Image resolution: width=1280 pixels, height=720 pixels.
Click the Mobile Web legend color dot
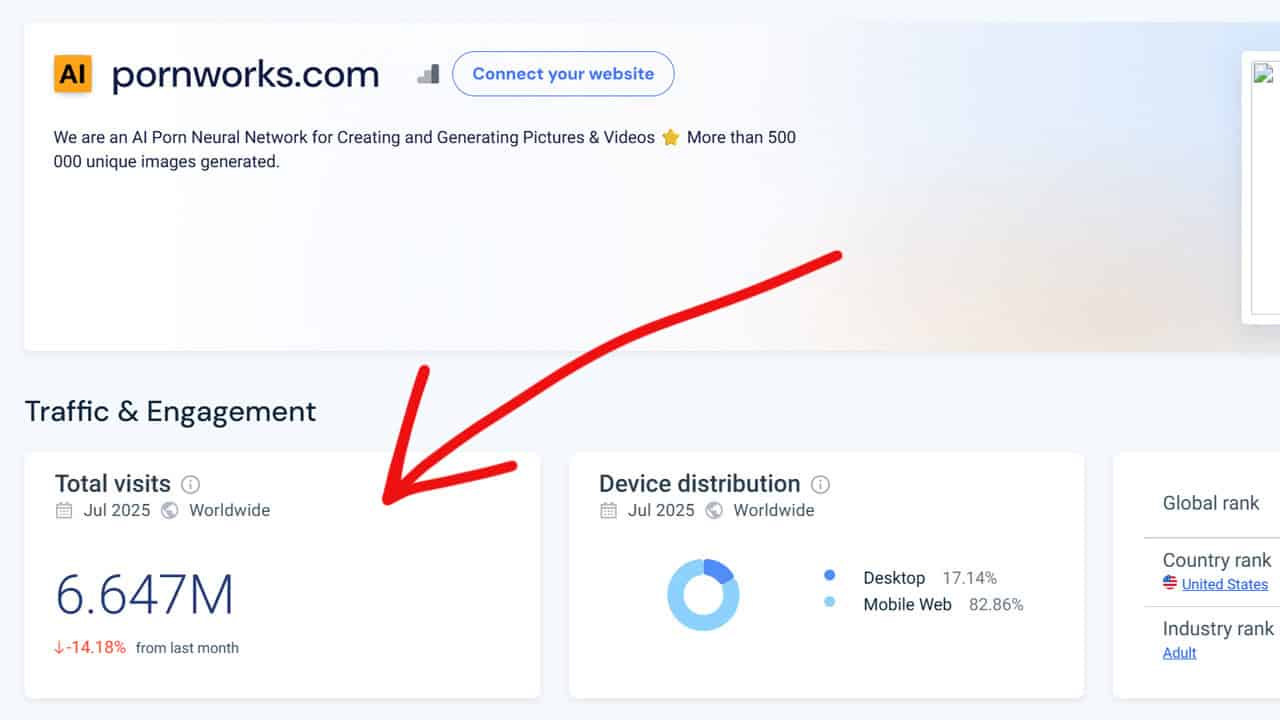tap(829, 603)
